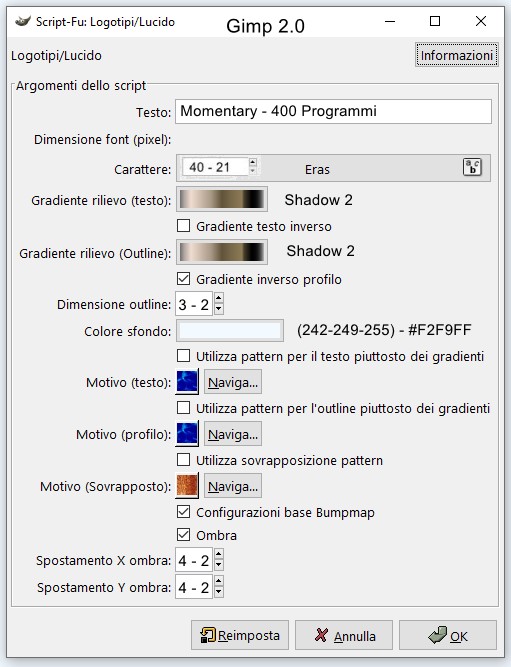The height and width of the screenshot is (667, 511).
Task: Open the Gradiente rilievo (testo) gradient preview
Action: tap(222, 199)
